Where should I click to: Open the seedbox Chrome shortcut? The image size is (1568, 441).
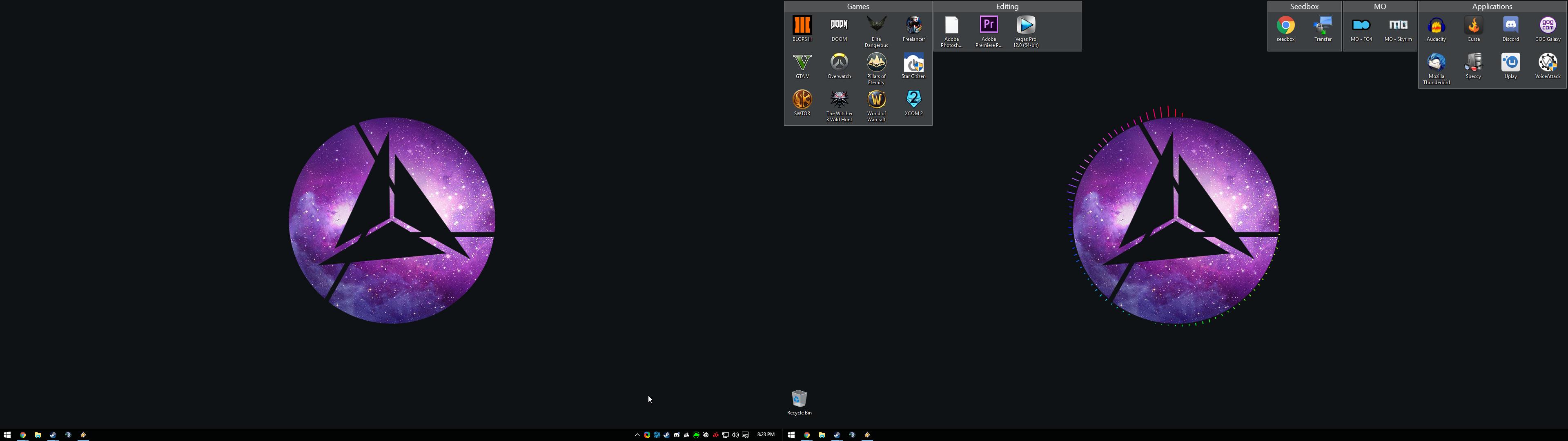[x=1286, y=29]
